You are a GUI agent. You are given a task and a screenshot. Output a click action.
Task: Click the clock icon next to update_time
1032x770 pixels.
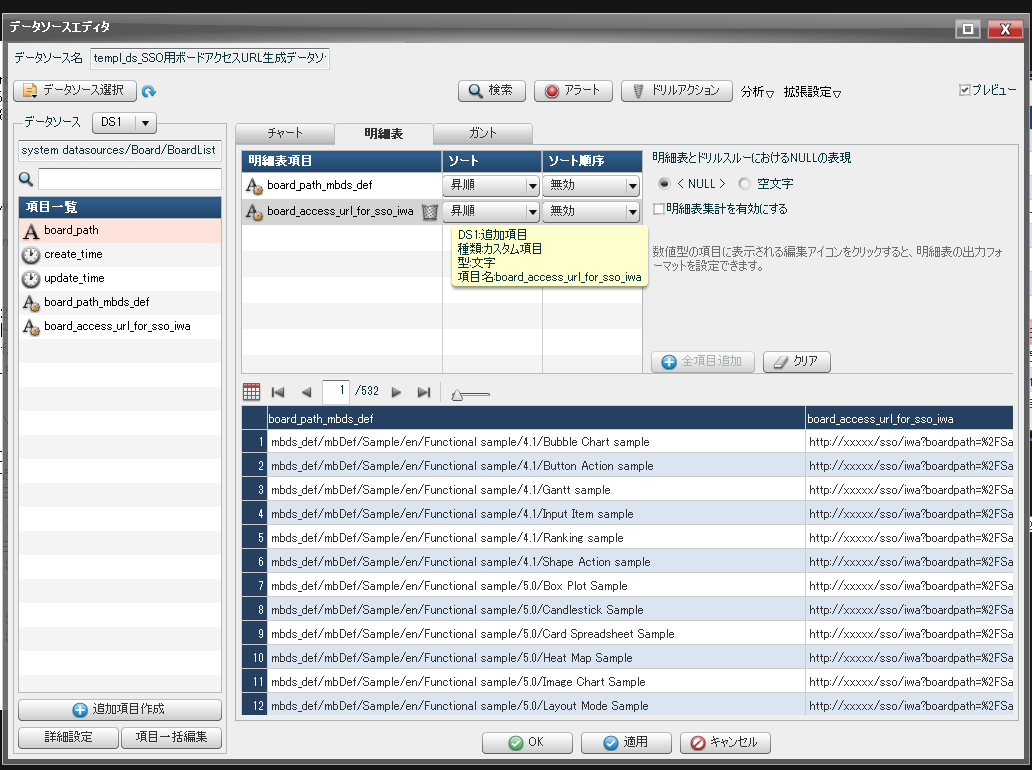(31, 279)
